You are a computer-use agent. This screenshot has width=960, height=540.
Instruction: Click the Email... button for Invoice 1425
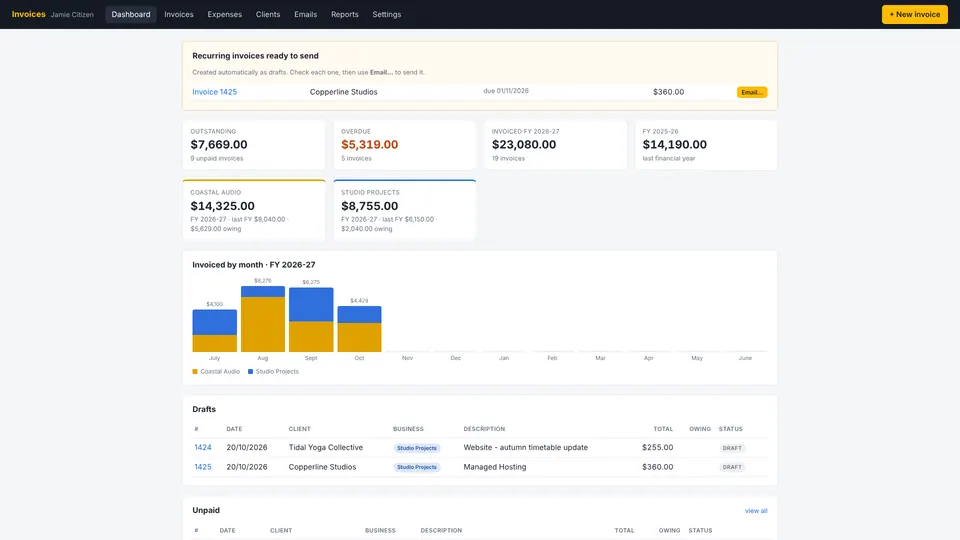click(x=752, y=92)
